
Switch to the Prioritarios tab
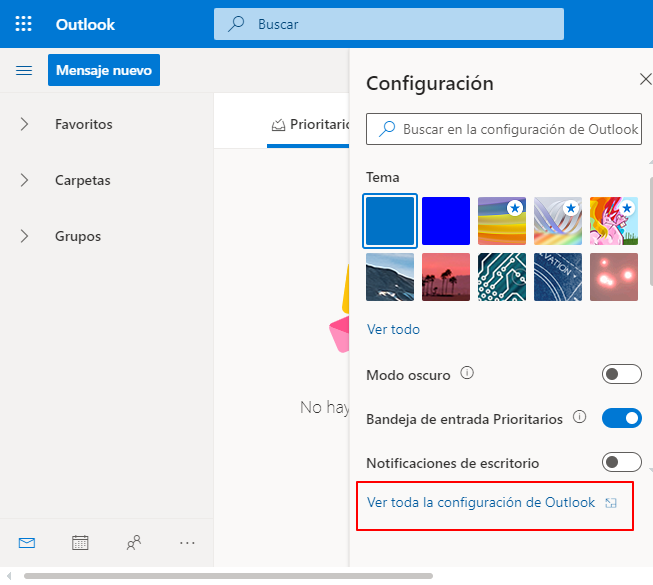[x=310, y=124]
